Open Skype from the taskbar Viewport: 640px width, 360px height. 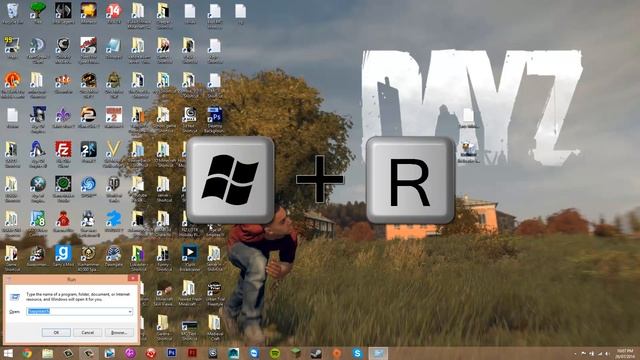(358, 353)
